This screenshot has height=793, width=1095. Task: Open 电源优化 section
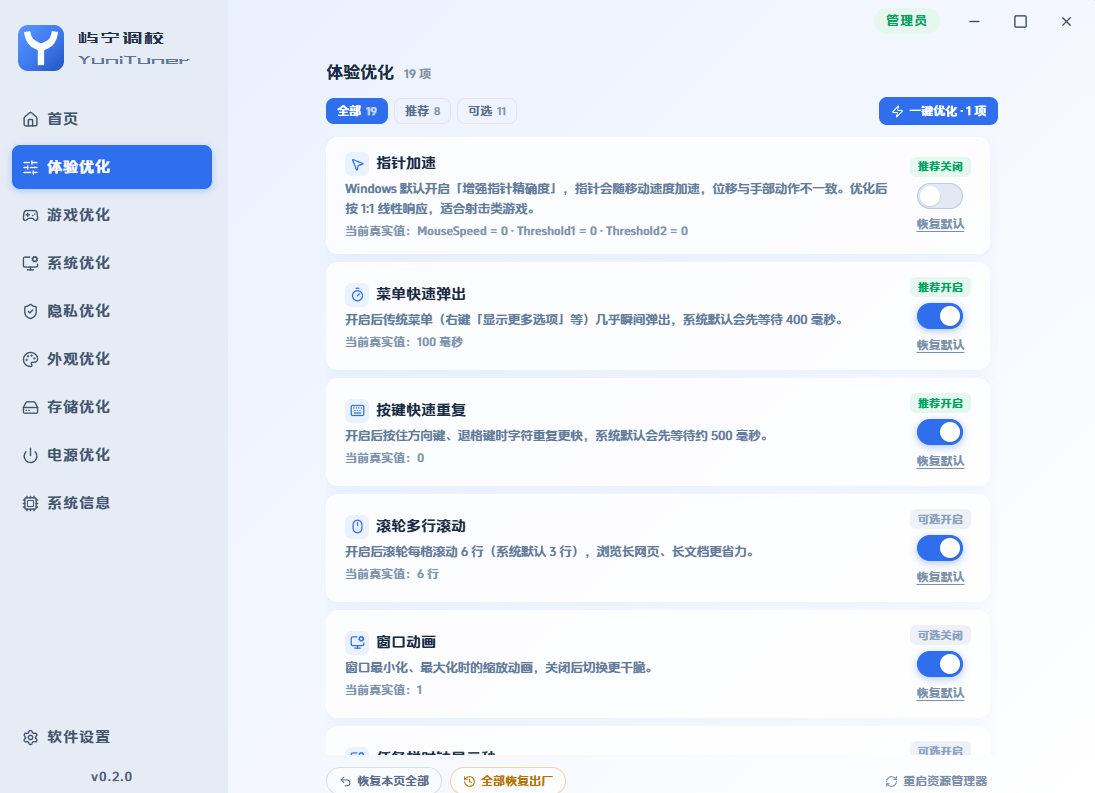click(112, 455)
